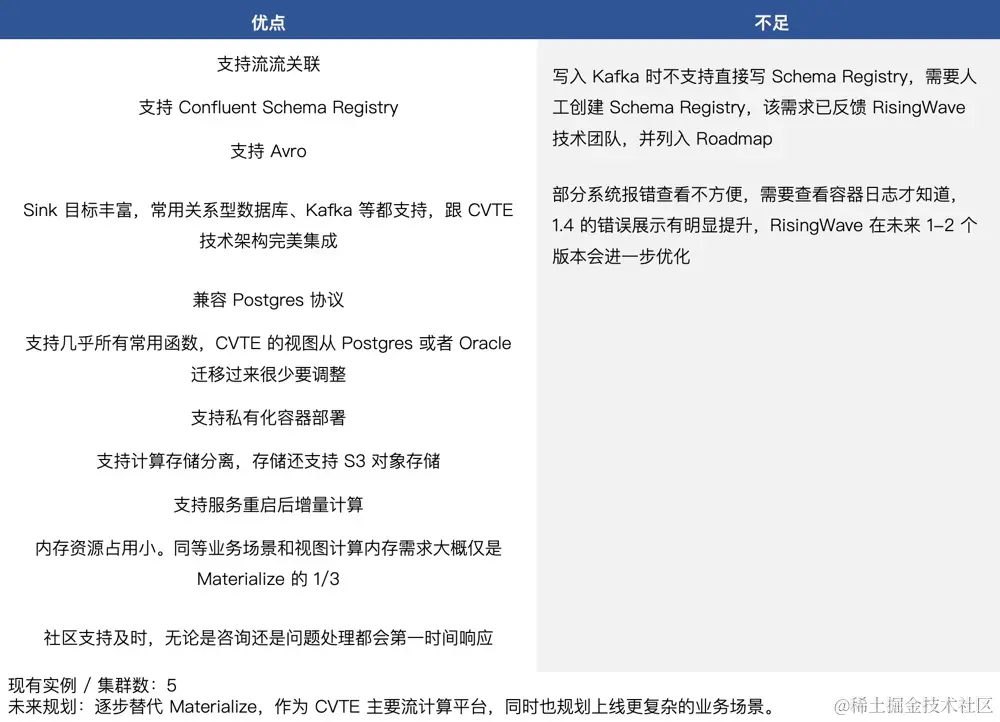Viewport: 1000px width, 722px height.
Task: Select the 支持流流关联 table row
Action: (x=268, y=63)
